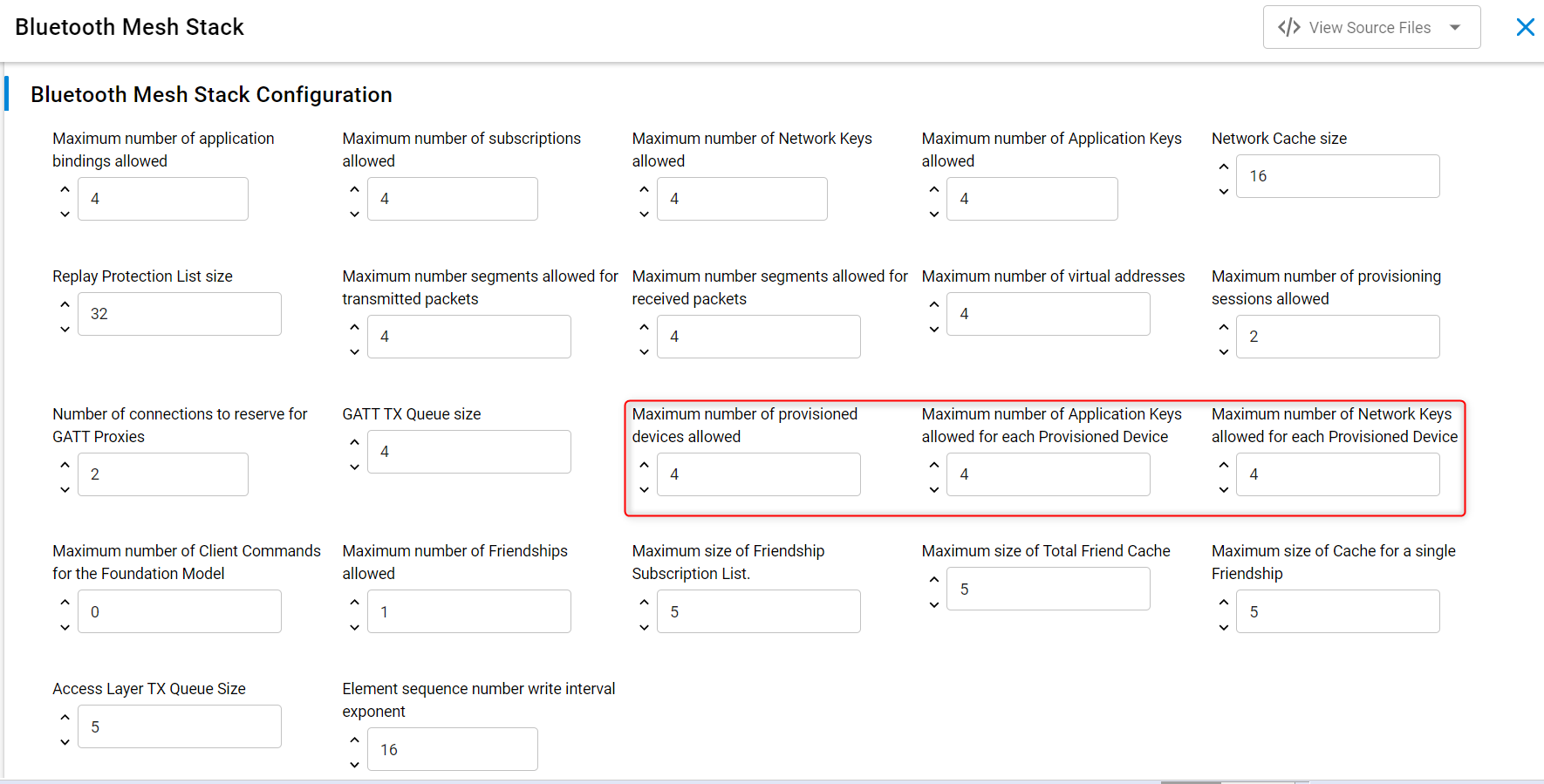Increase Application Keys for each Provisioned Device

(934, 464)
